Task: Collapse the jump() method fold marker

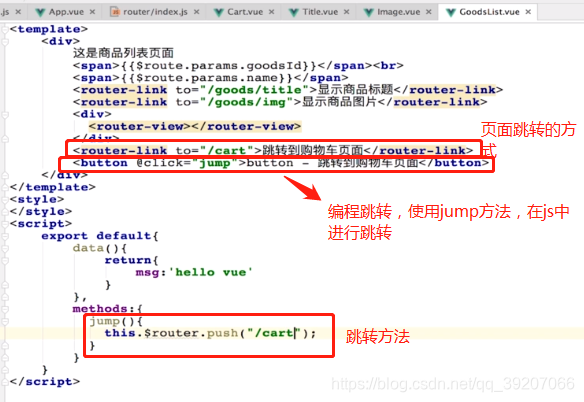Action: [x=5, y=322]
